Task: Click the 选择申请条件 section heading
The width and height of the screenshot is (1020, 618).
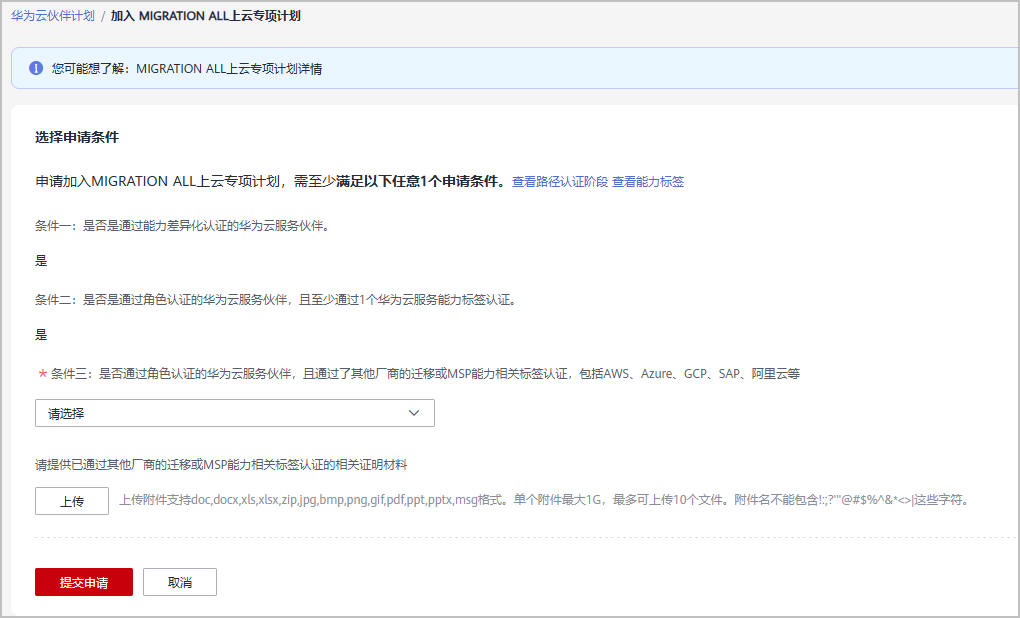Action: click(x=77, y=137)
